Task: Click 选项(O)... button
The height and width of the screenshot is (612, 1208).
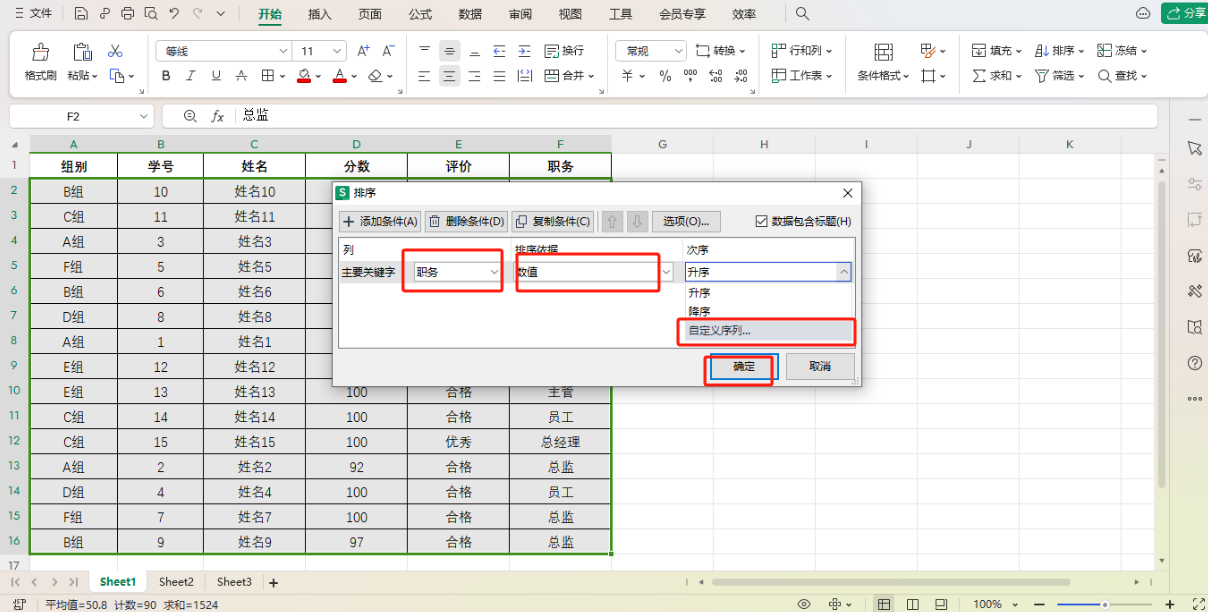Action: 687,221
